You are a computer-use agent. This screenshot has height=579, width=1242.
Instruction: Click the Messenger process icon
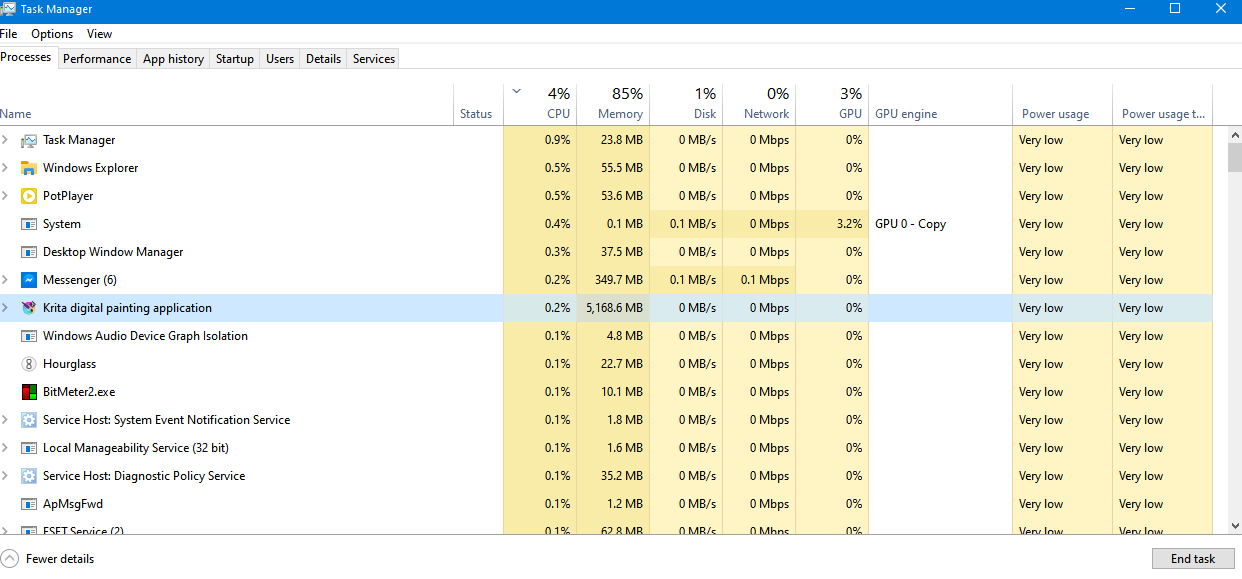tap(29, 280)
